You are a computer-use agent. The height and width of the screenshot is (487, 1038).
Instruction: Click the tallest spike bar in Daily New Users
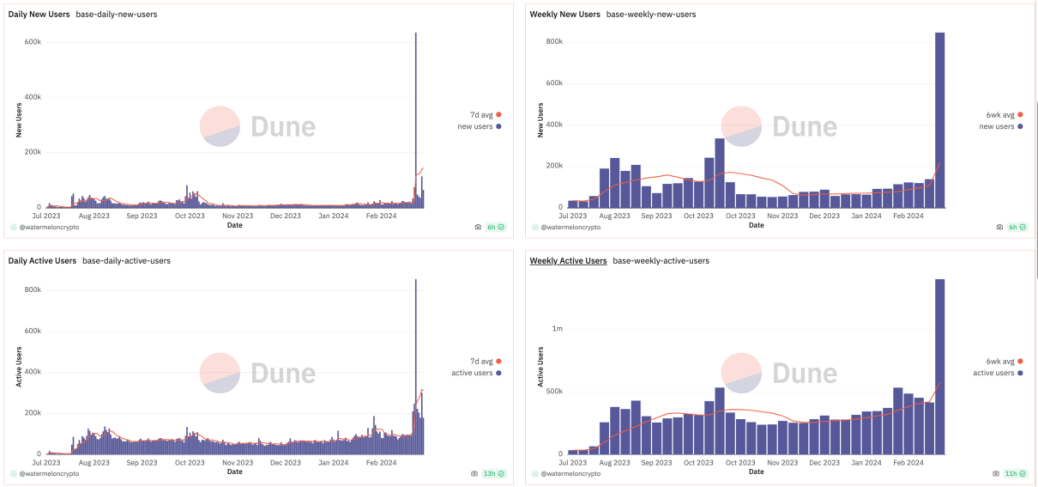pos(416,120)
